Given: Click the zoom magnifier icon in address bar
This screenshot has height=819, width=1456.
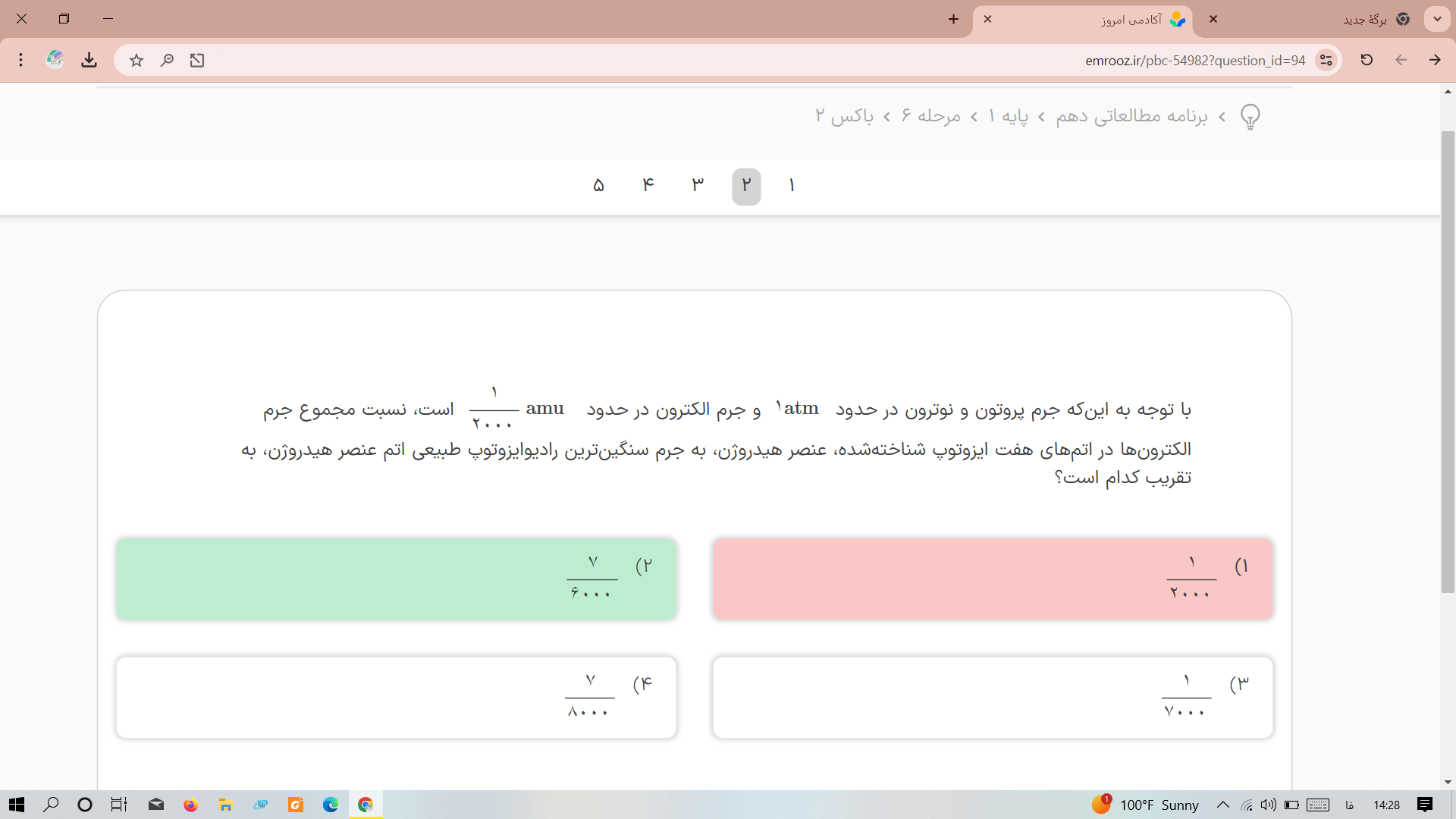Looking at the screenshot, I should coord(167,61).
